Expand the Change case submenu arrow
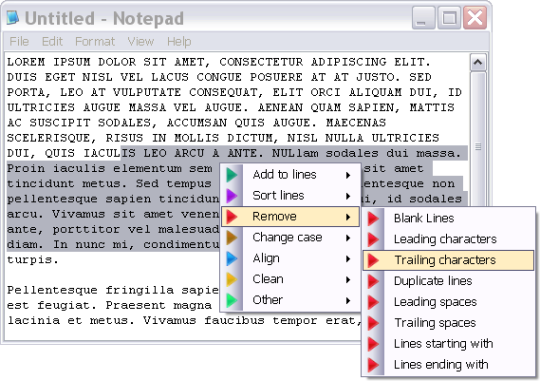This screenshot has height=381, width=540. [348, 238]
